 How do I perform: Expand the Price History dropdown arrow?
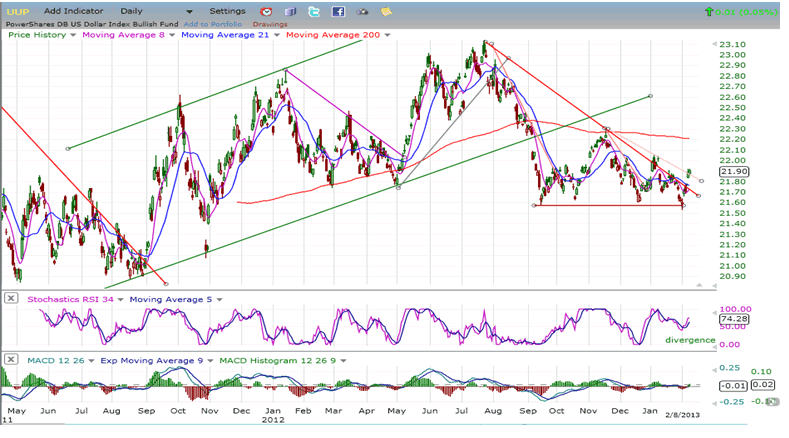click(x=72, y=34)
